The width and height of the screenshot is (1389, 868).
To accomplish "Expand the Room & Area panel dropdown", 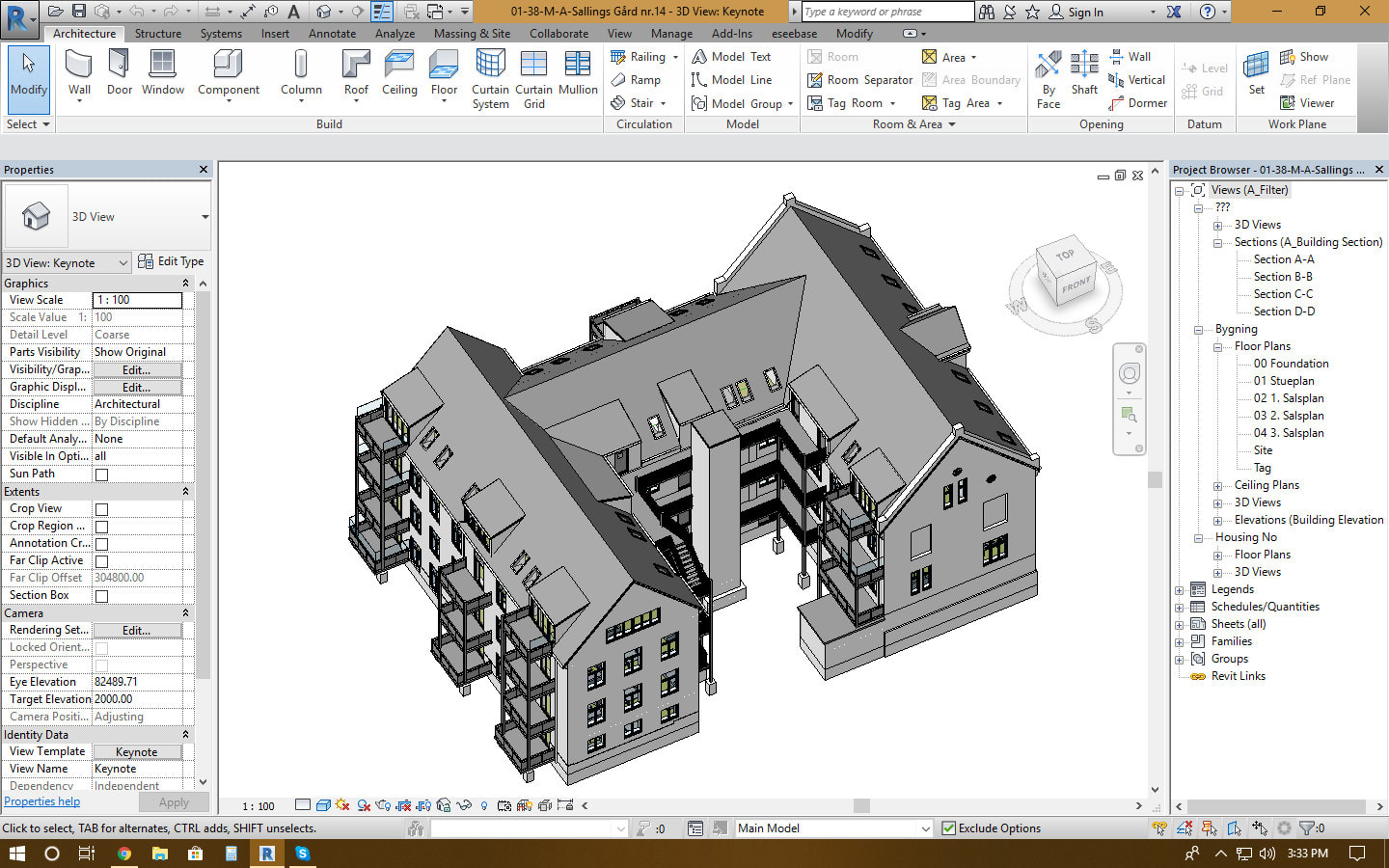I will [x=913, y=124].
